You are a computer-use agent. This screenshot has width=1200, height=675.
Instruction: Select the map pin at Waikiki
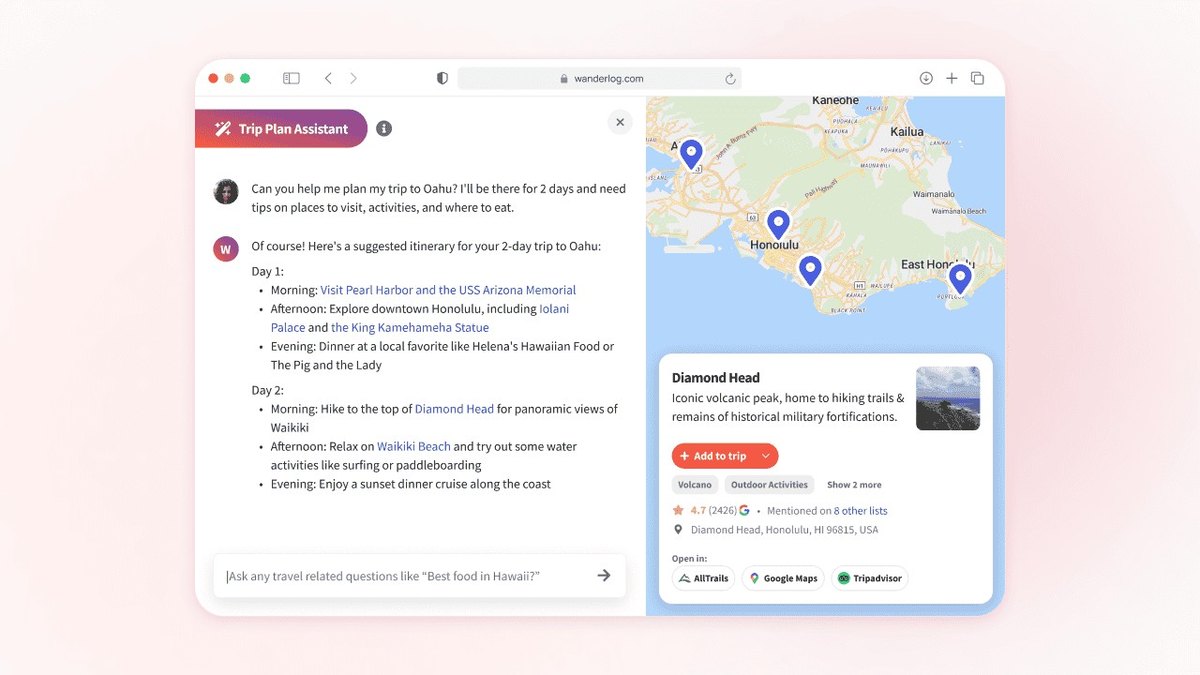click(810, 270)
